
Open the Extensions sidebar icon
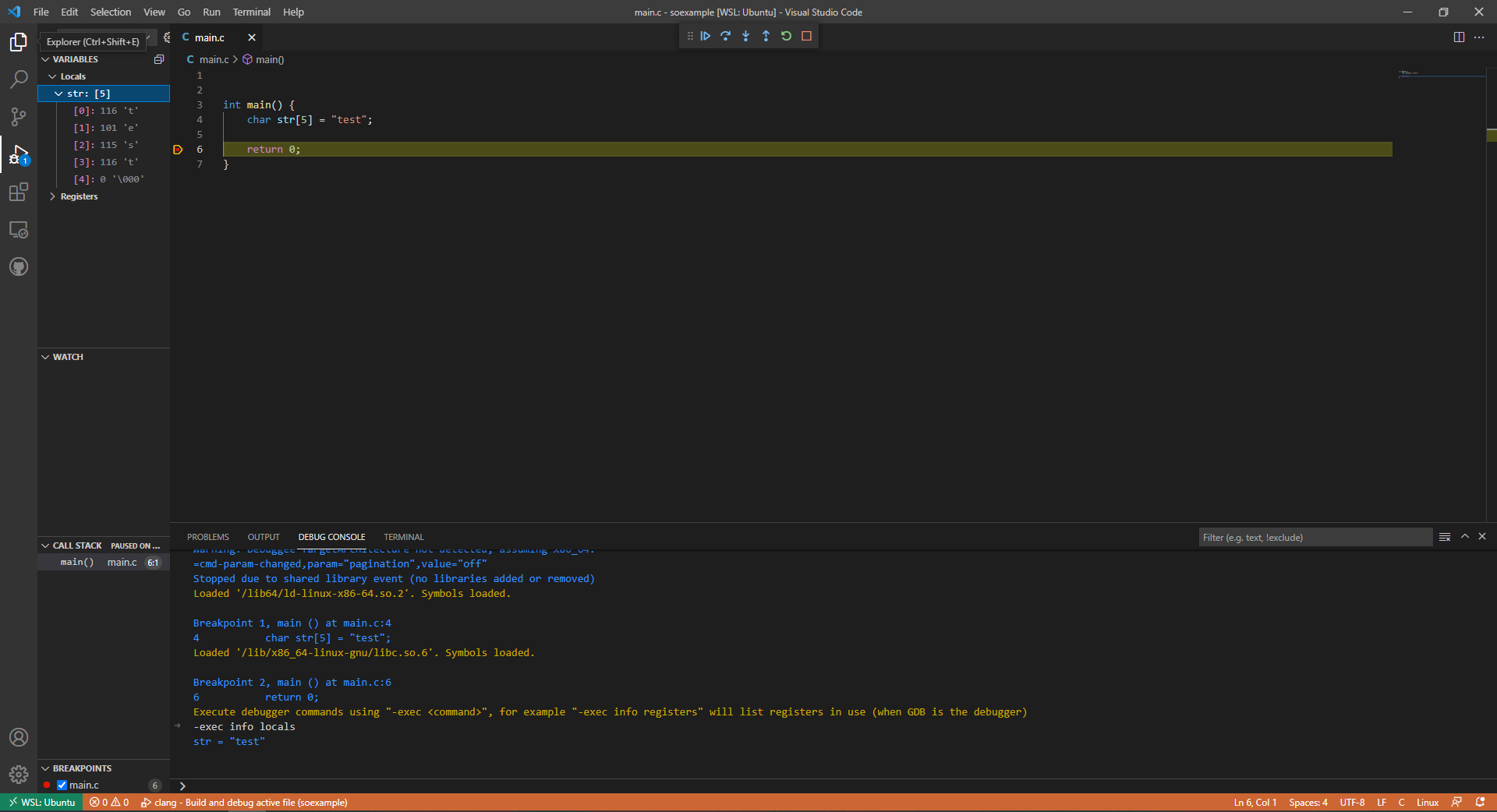[18, 192]
